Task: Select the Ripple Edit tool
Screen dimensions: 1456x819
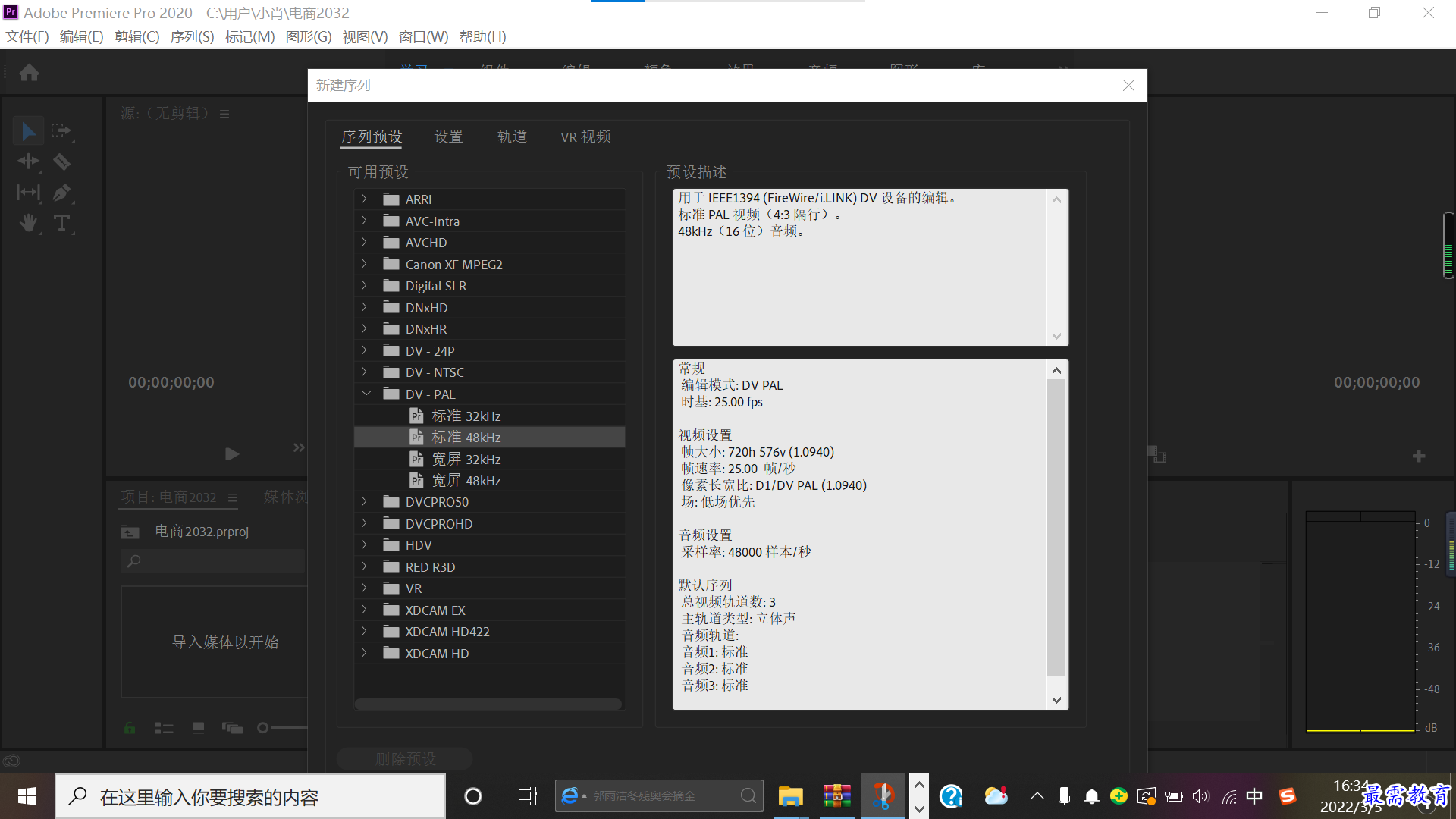Action: point(28,162)
